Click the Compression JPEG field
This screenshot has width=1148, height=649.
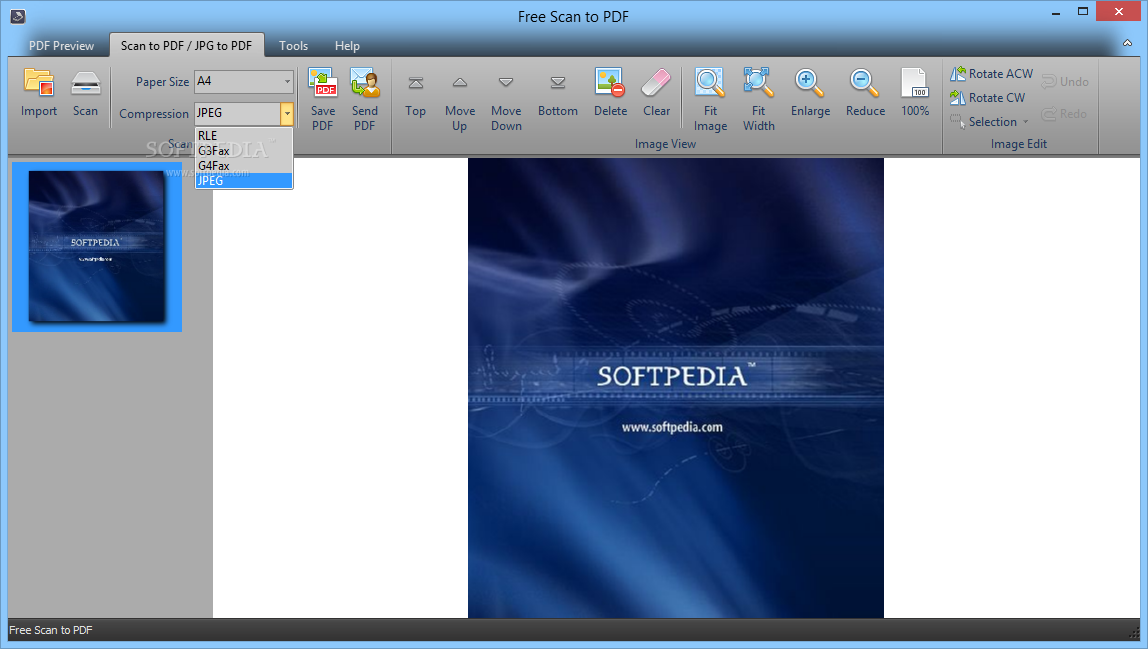coord(237,113)
